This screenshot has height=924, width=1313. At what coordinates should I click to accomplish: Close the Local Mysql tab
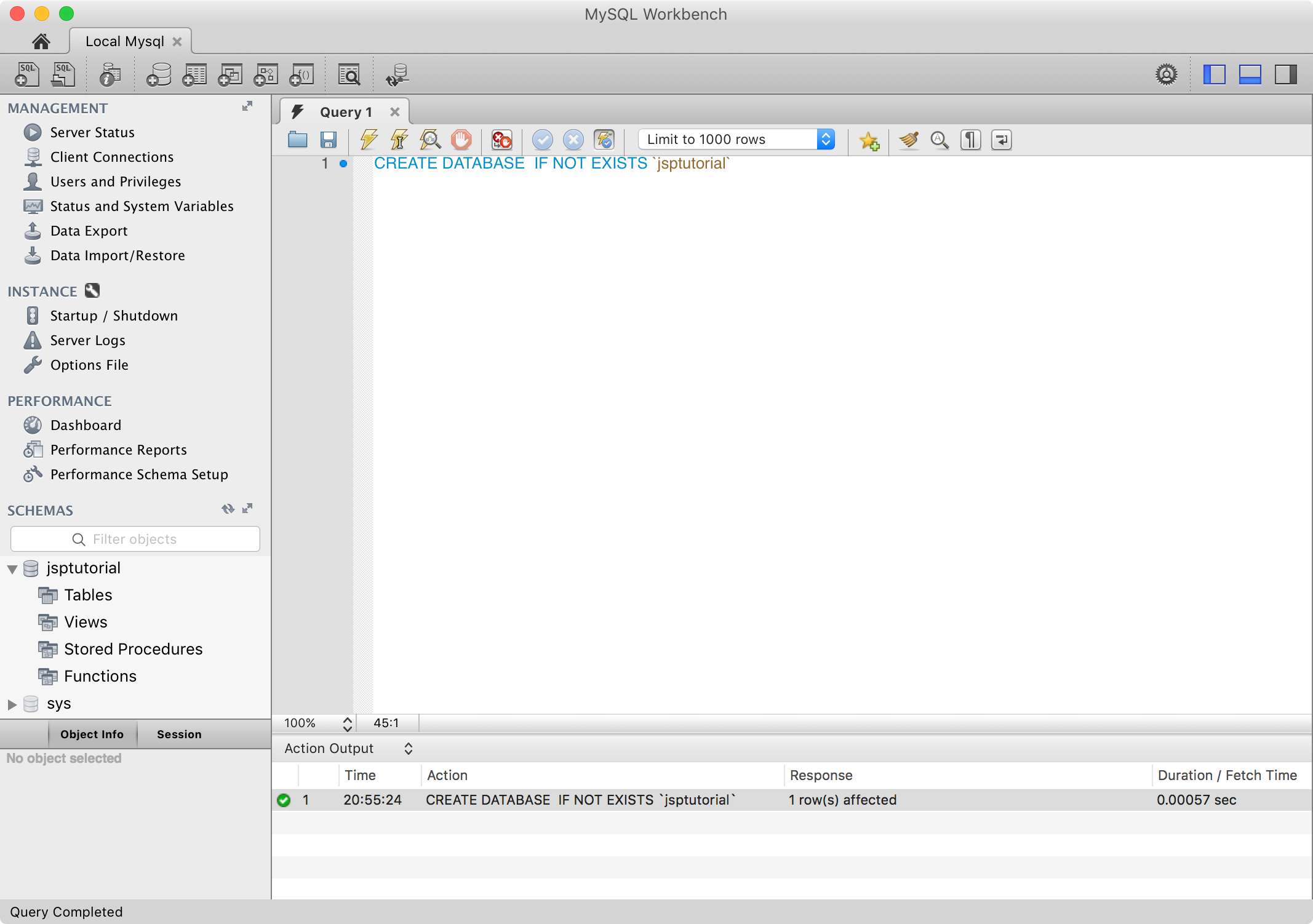pyautogui.click(x=177, y=41)
